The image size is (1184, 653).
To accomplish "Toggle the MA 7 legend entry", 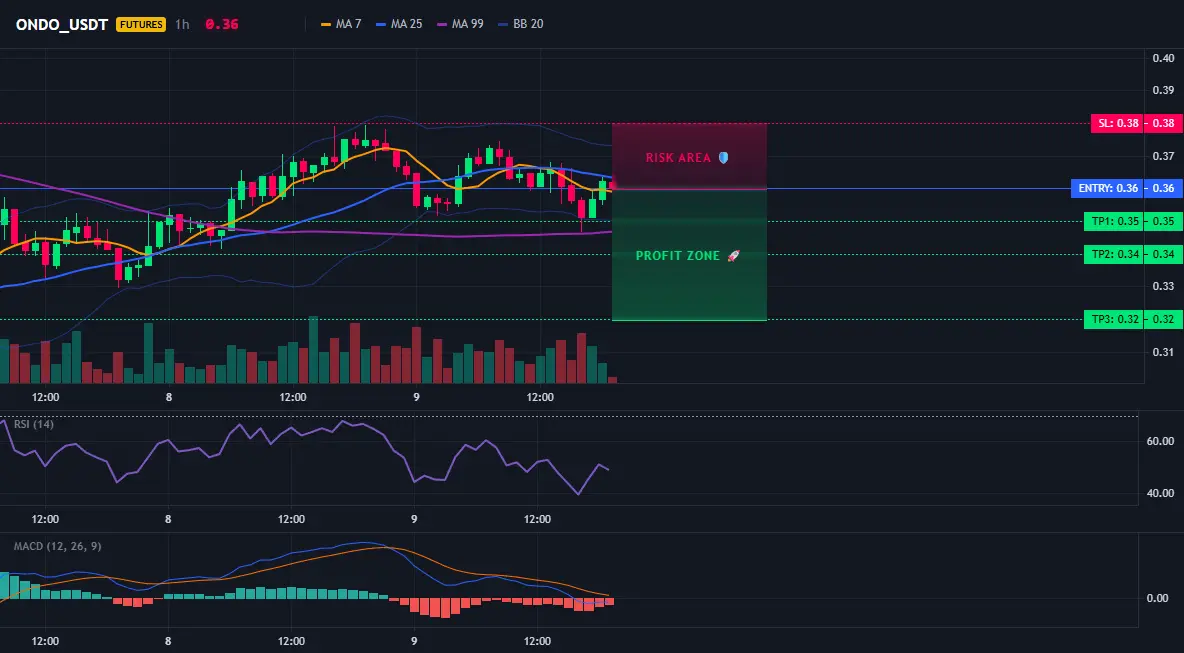I will coord(341,24).
